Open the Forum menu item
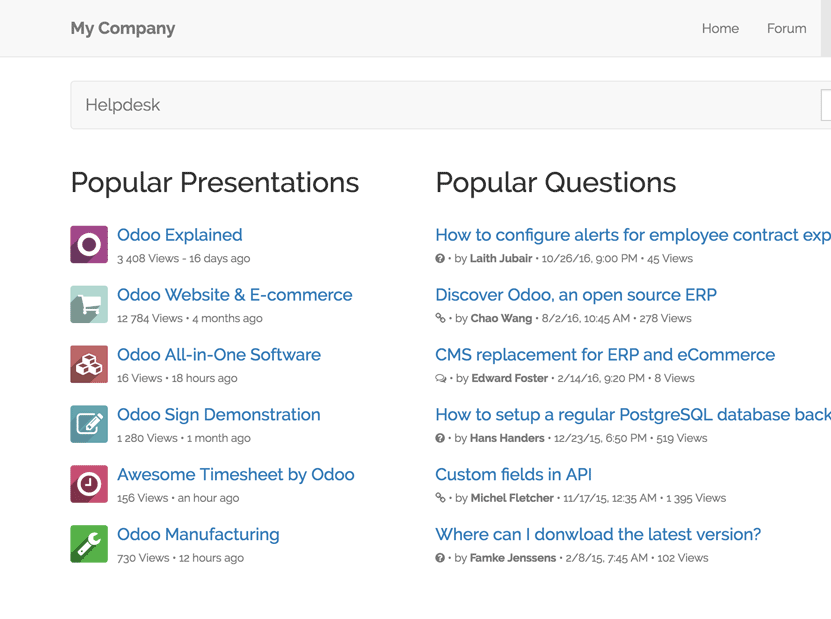 [786, 29]
